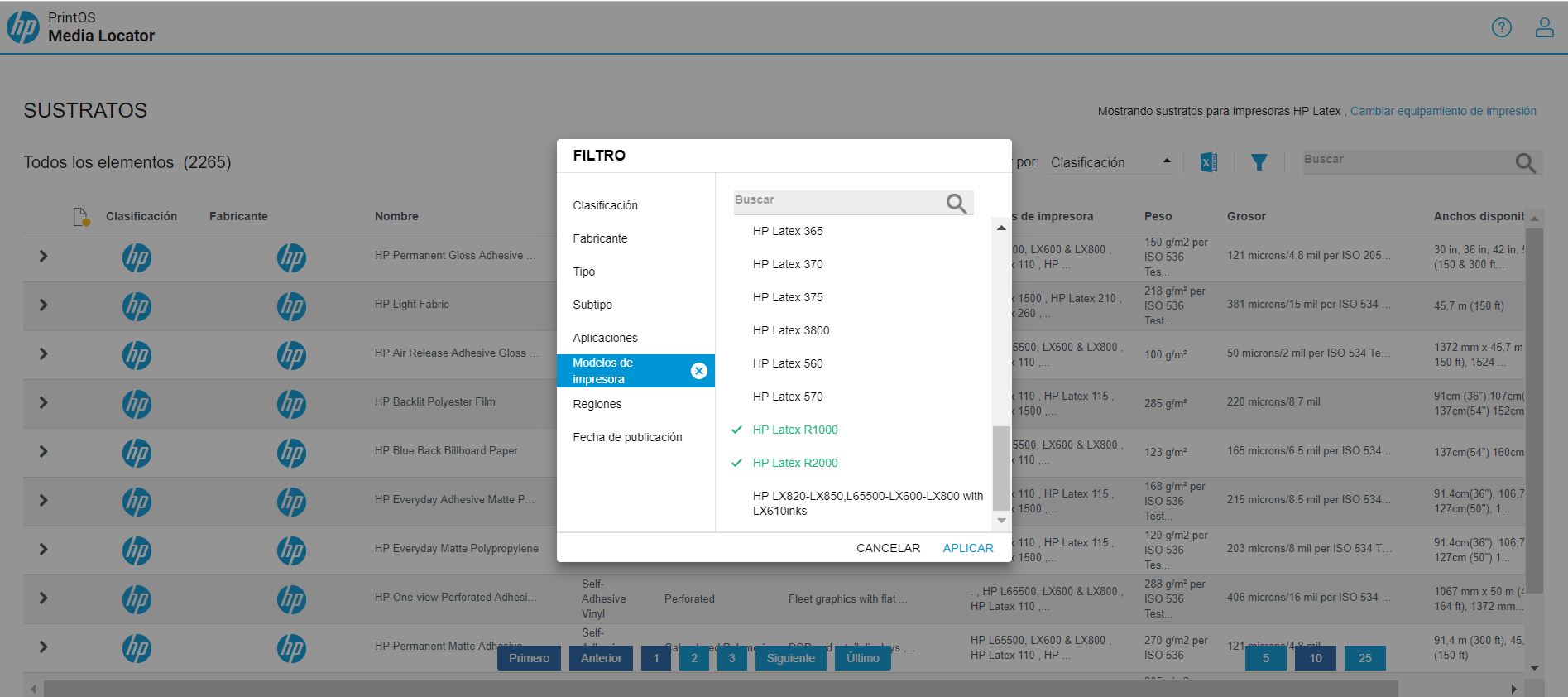Open Regiones filter category

(x=635, y=404)
